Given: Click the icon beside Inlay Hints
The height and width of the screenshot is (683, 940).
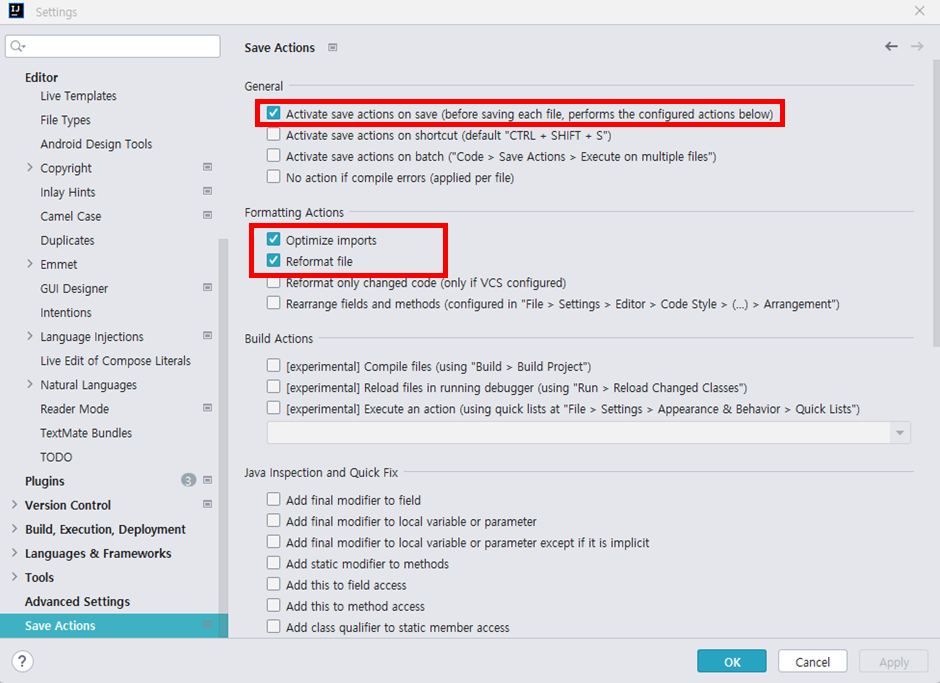Looking at the screenshot, I should pos(208,191).
